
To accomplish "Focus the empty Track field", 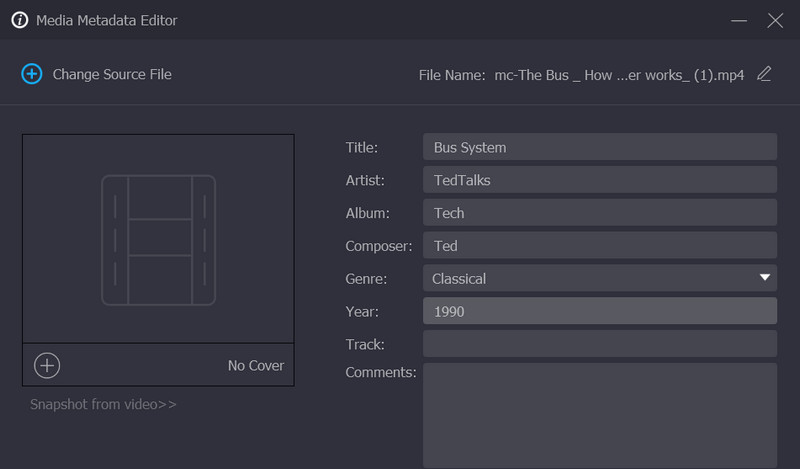I will pyautogui.click(x=599, y=344).
